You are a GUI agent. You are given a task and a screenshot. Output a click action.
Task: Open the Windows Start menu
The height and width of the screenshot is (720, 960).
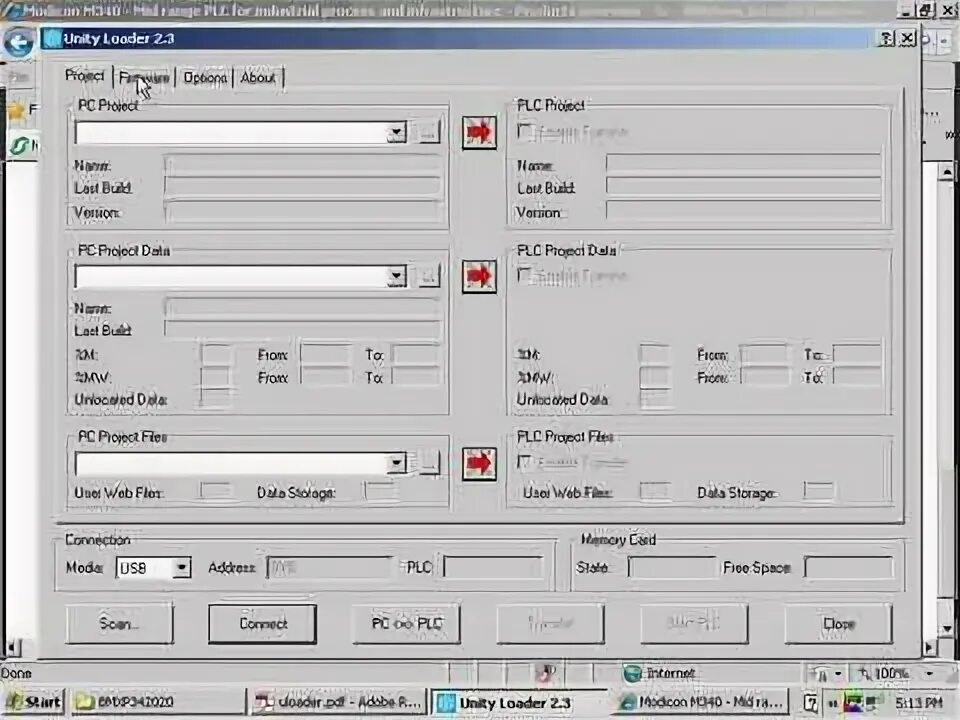pos(34,702)
